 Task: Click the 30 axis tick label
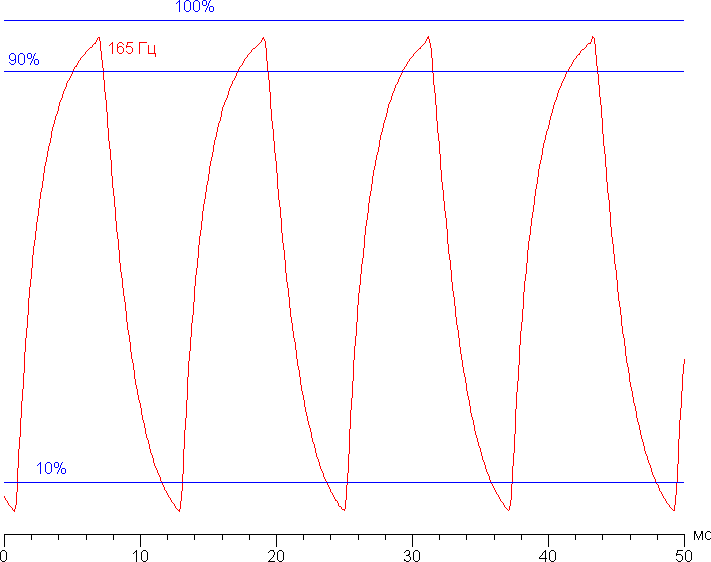click(x=412, y=556)
